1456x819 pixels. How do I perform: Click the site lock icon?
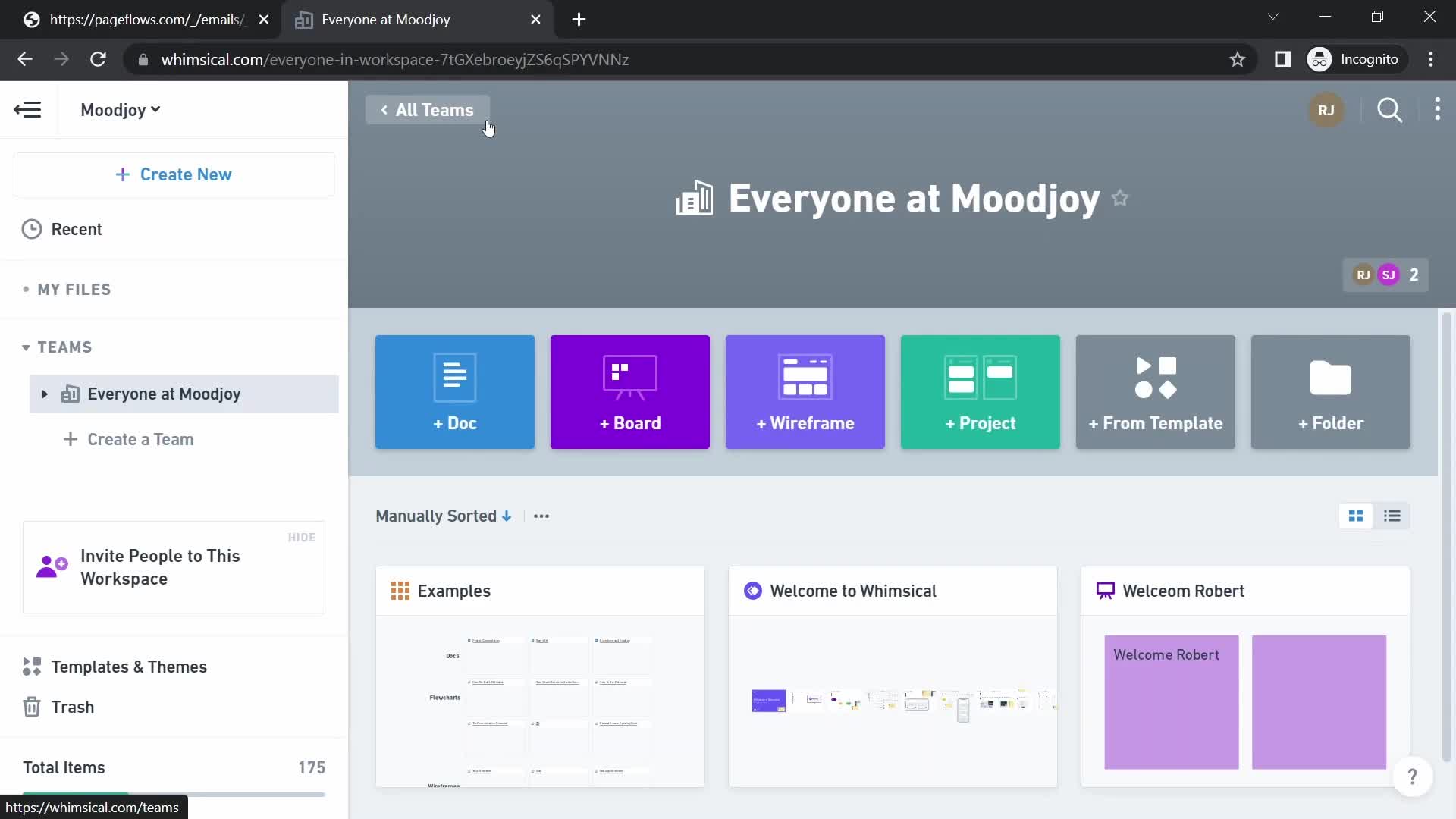(143, 60)
